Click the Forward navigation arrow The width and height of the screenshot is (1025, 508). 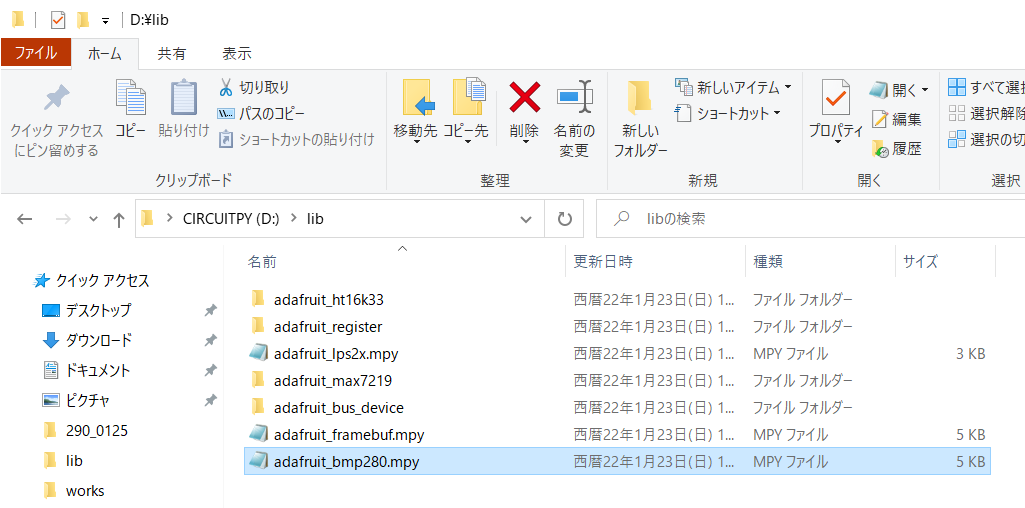click(63, 219)
